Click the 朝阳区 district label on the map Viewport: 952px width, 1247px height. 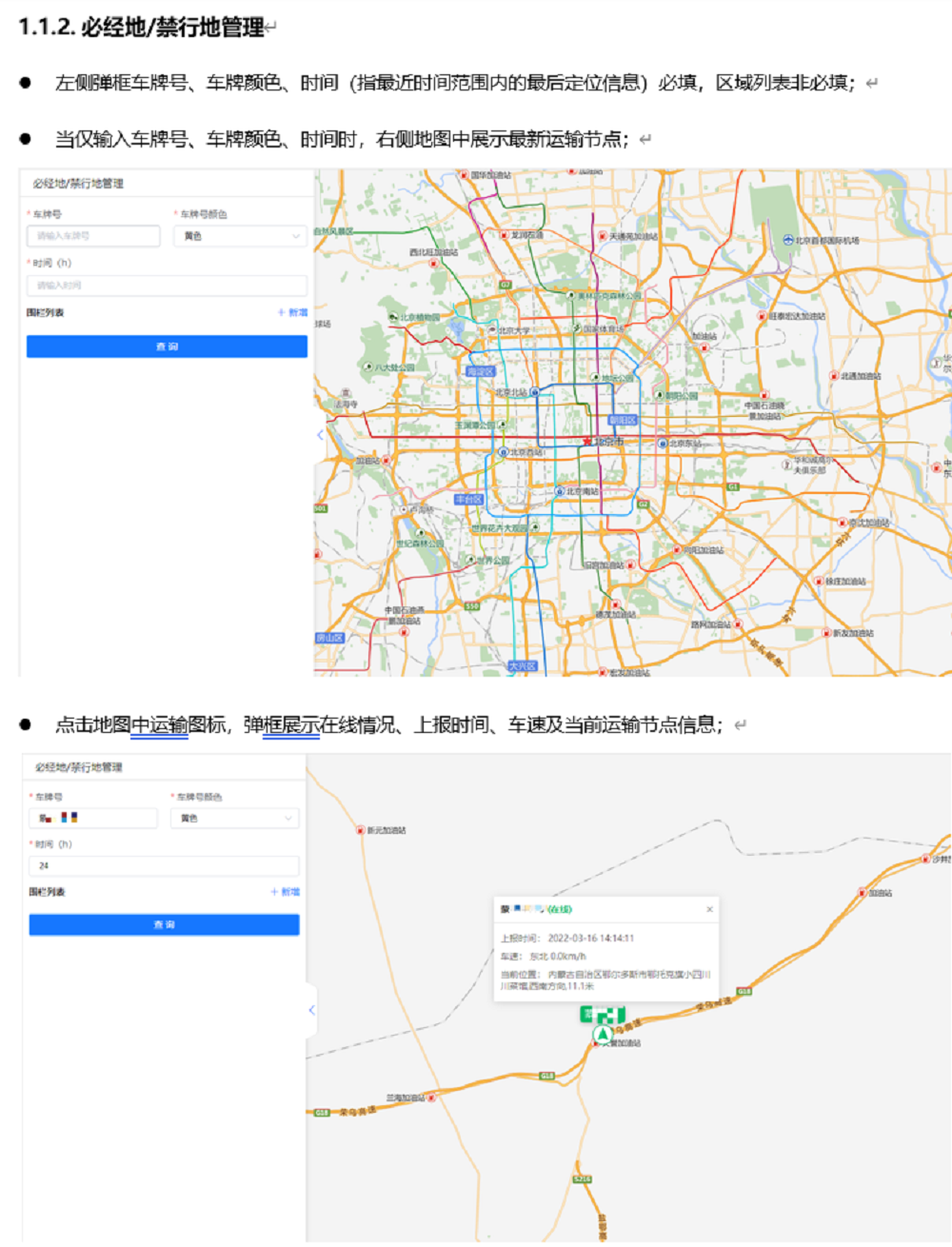click(623, 420)
